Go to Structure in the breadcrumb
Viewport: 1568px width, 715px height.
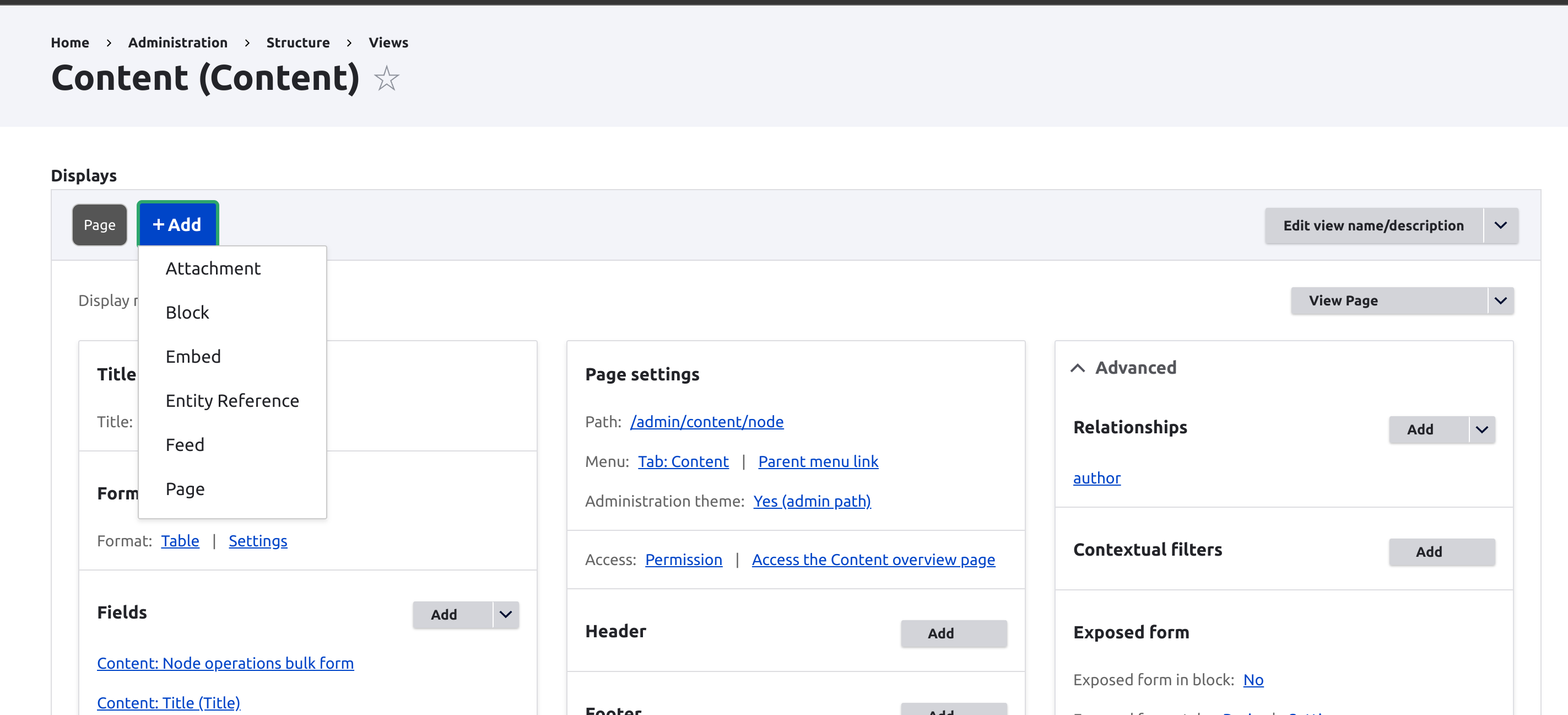tap(298, 42)
